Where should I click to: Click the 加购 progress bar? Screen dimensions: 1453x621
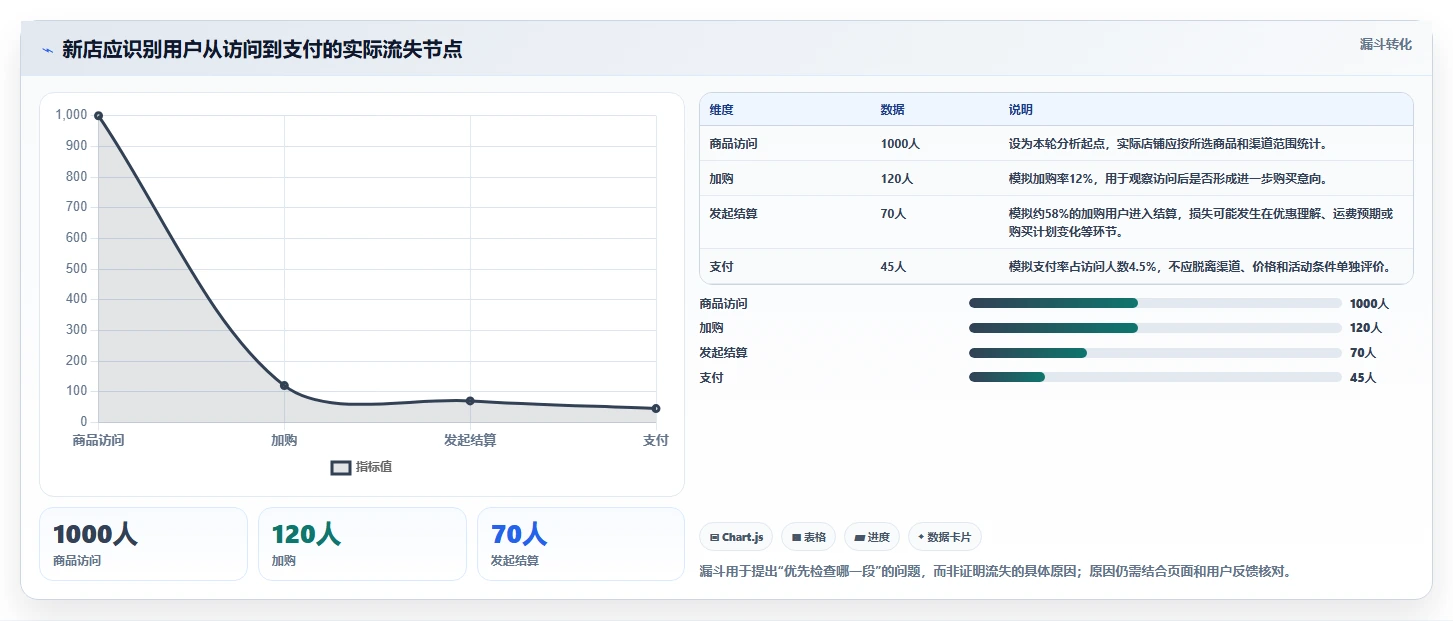1155,328
